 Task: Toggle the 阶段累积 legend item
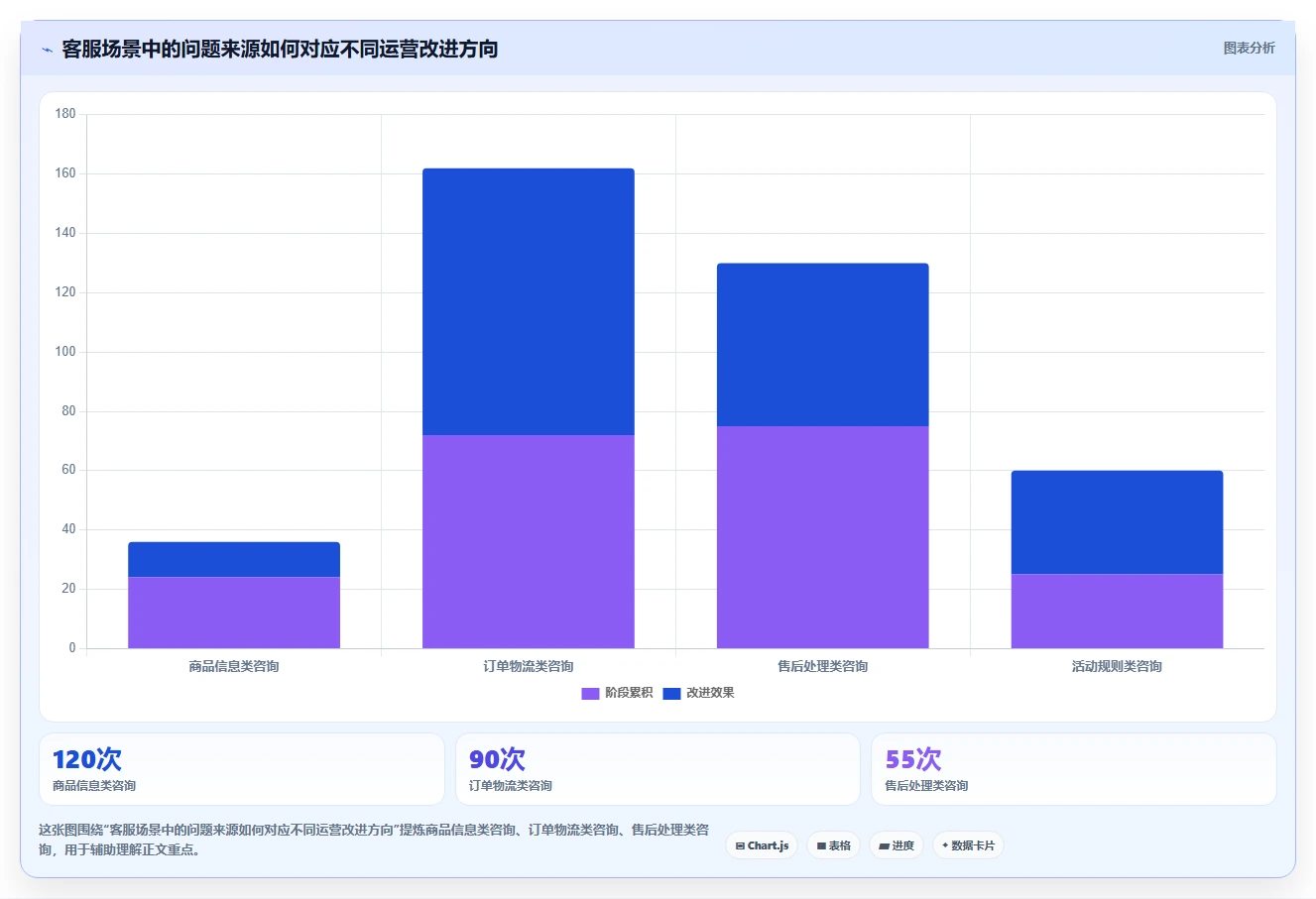click(x=617, y=693)
